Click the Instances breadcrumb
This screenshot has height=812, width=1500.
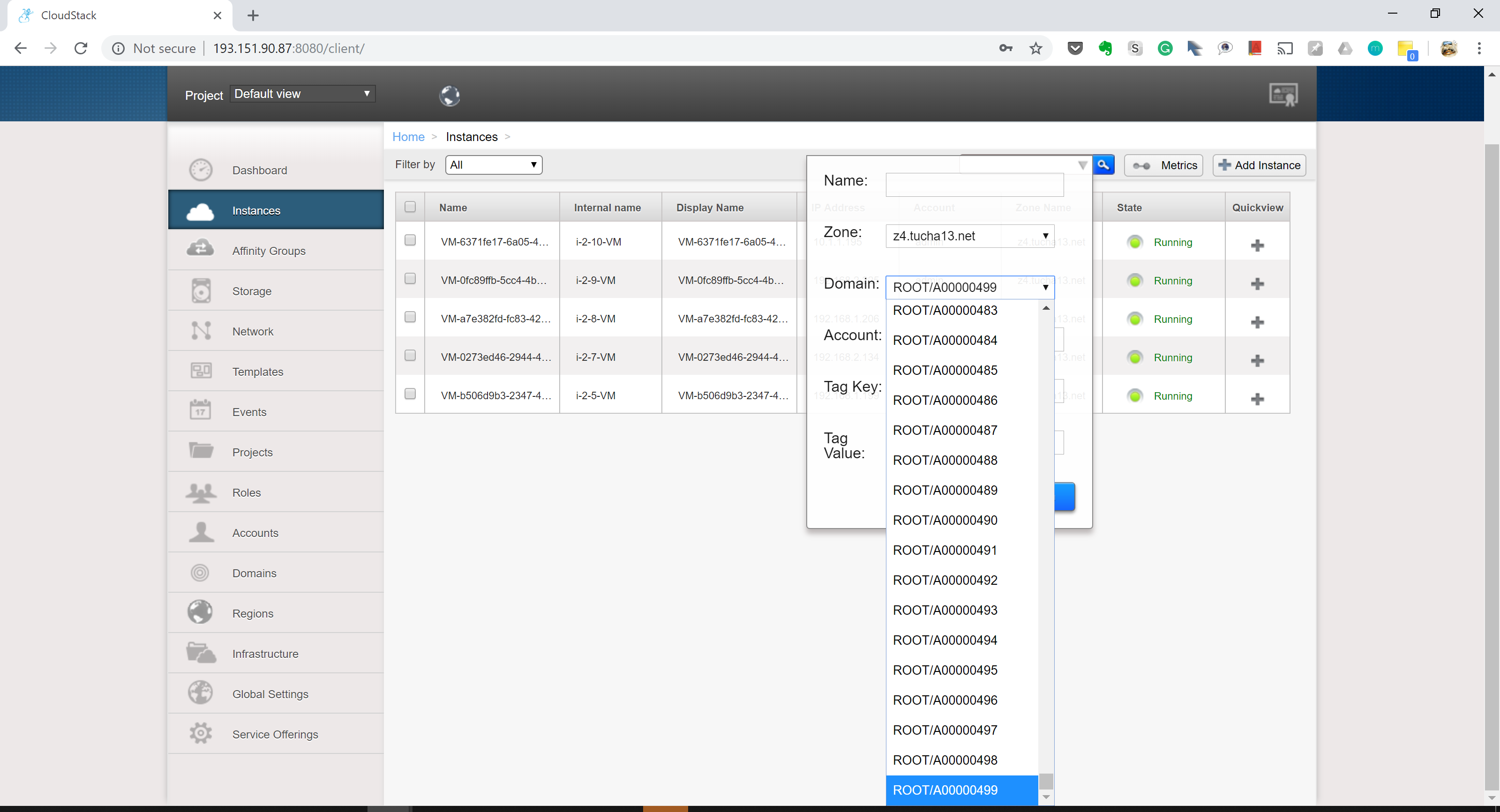(x=472, y=137)
